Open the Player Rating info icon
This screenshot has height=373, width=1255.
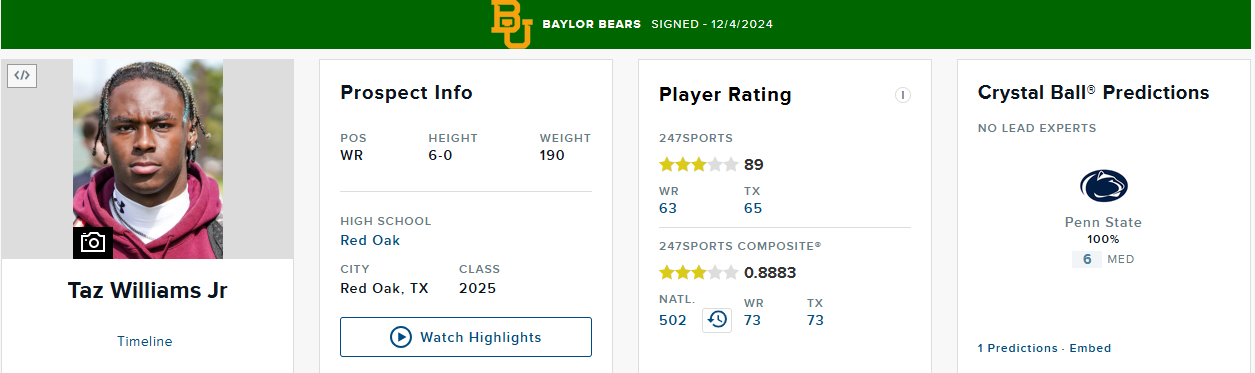903,95
